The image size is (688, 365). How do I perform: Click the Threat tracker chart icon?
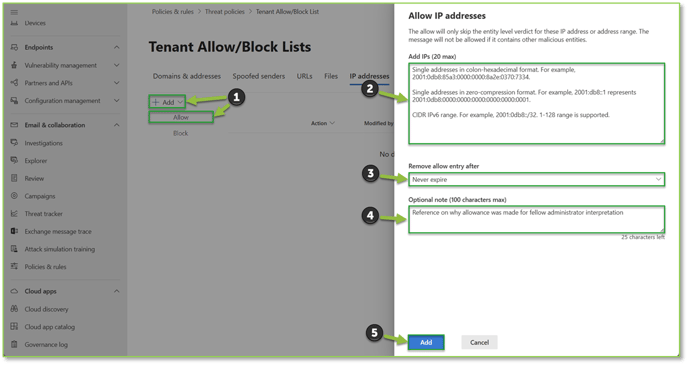coord(14,214)
